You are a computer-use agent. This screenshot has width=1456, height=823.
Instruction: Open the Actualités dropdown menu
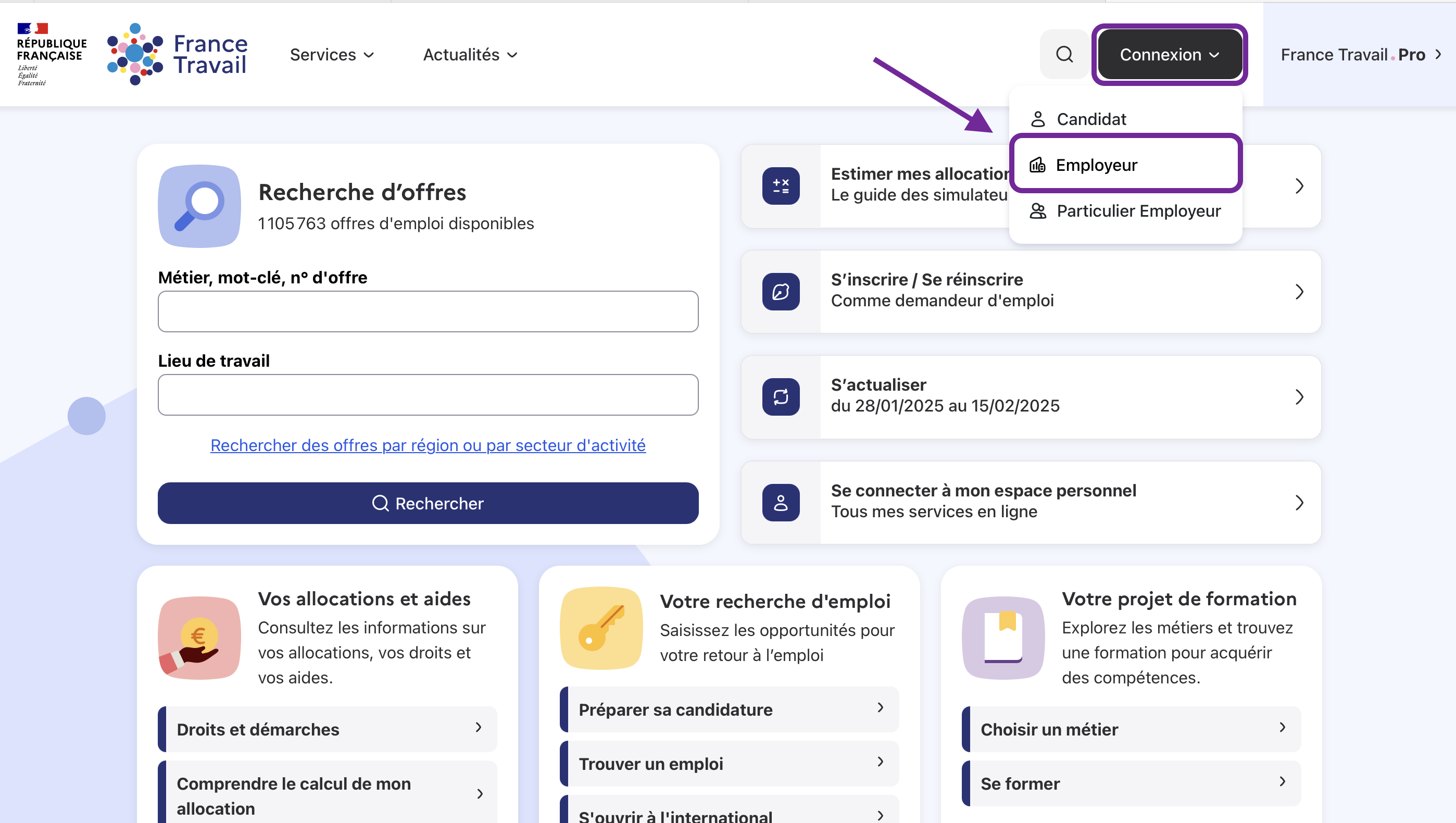pyautogui.click(x=470, y=55)
